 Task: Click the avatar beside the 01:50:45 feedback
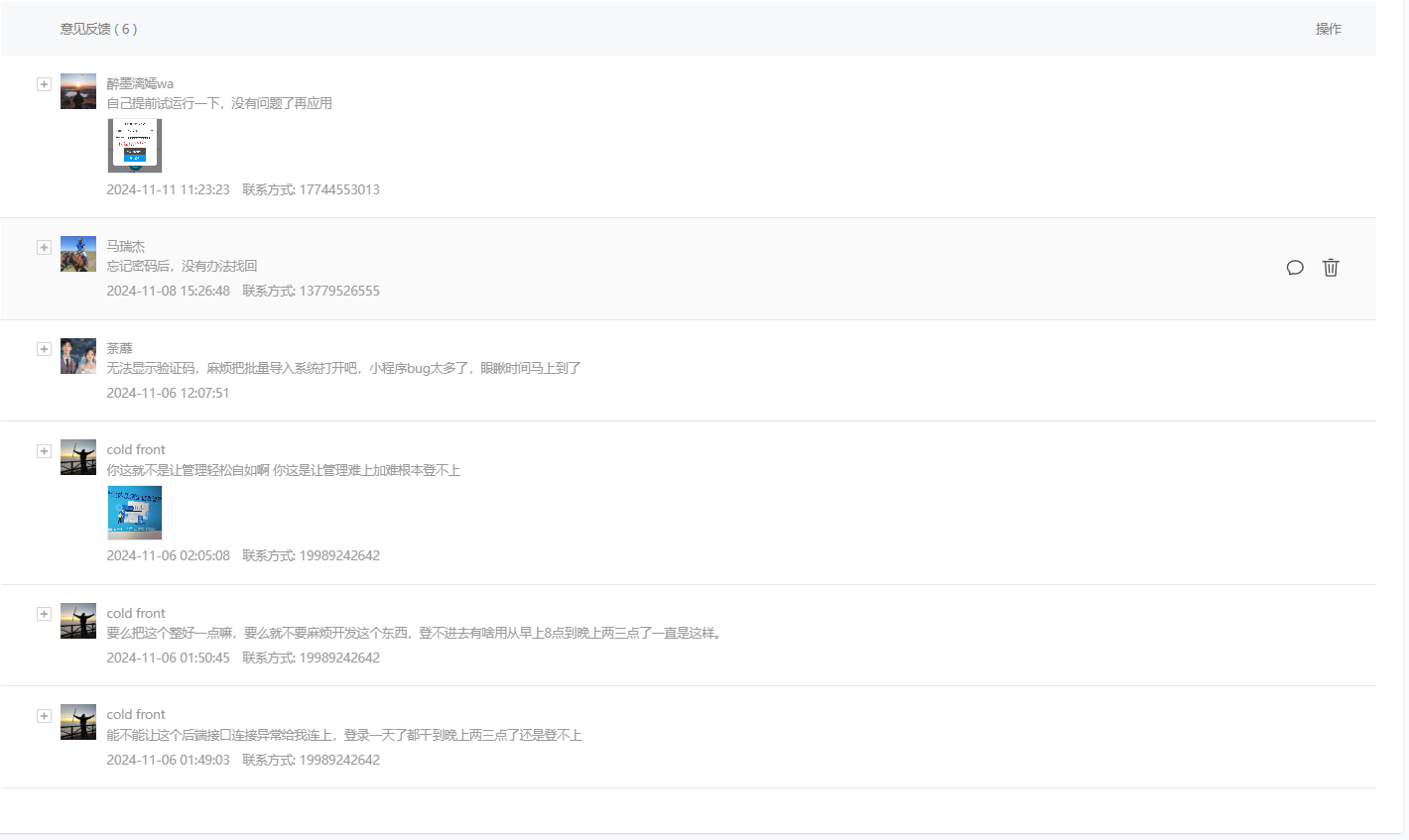[78, 621]
